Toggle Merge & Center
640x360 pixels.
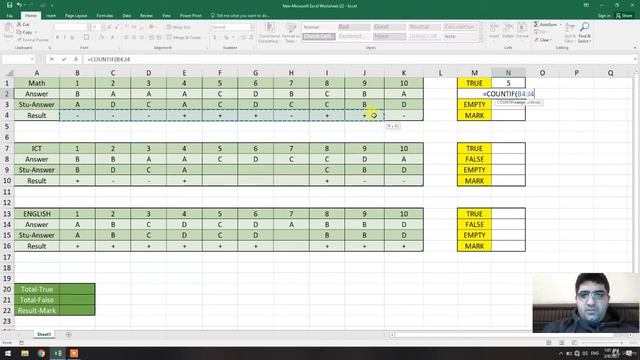coord(183,37)
